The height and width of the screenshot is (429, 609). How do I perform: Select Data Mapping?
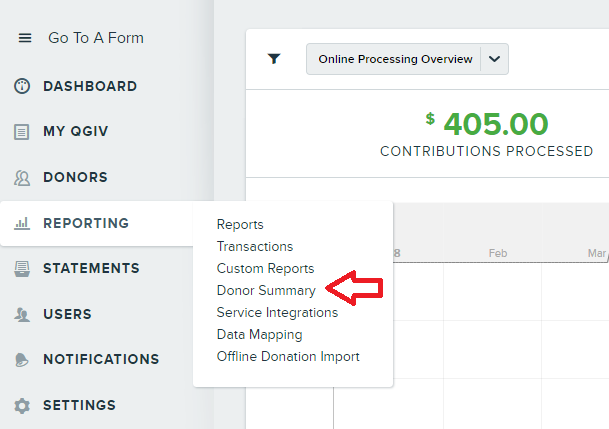(259, 335)
